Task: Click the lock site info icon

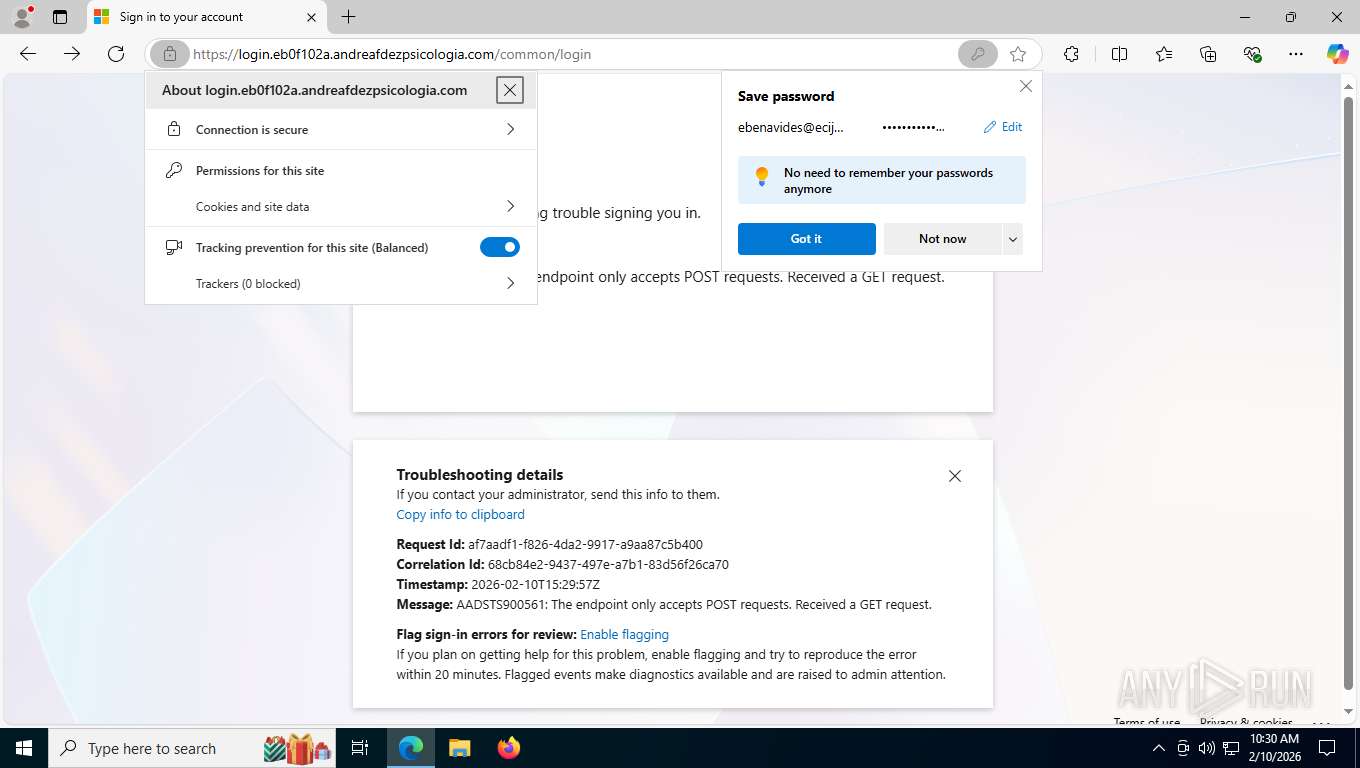Action: coord(170,54)
